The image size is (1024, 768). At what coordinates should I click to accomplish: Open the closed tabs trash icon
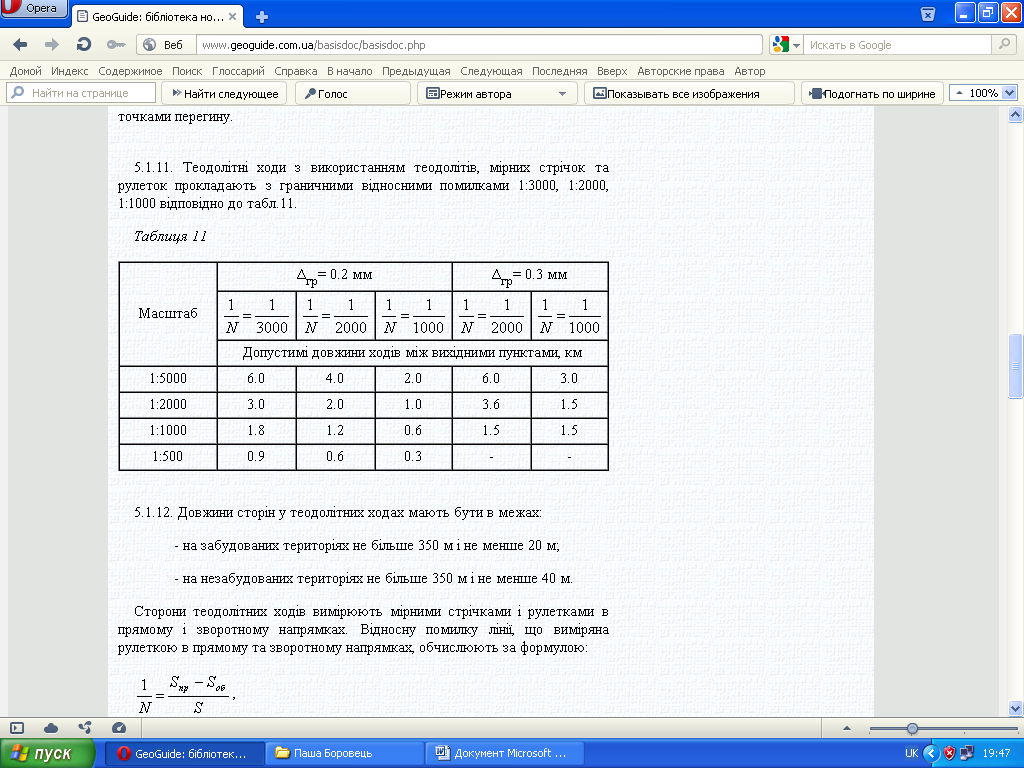(927, 14)
